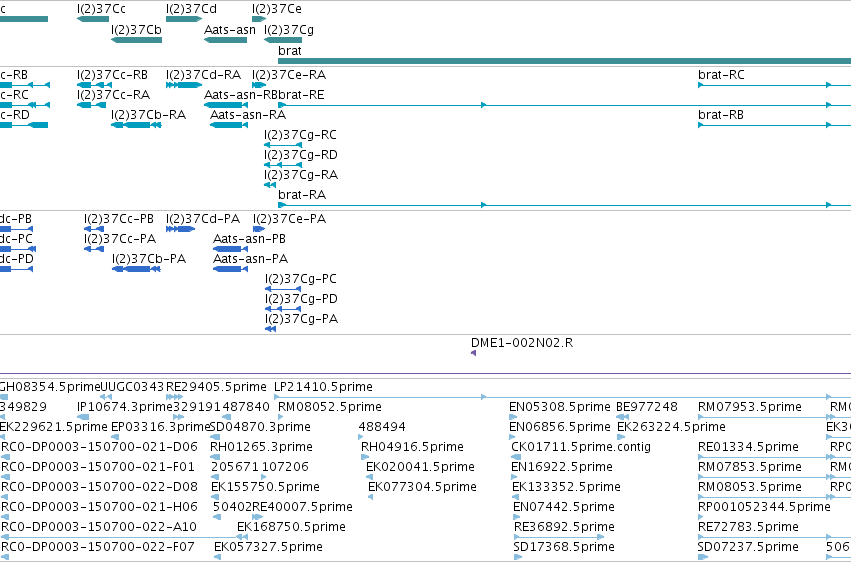851x562 pixels.
Task: Select CK01711.5prime.contig label
Action: (581, 447)
